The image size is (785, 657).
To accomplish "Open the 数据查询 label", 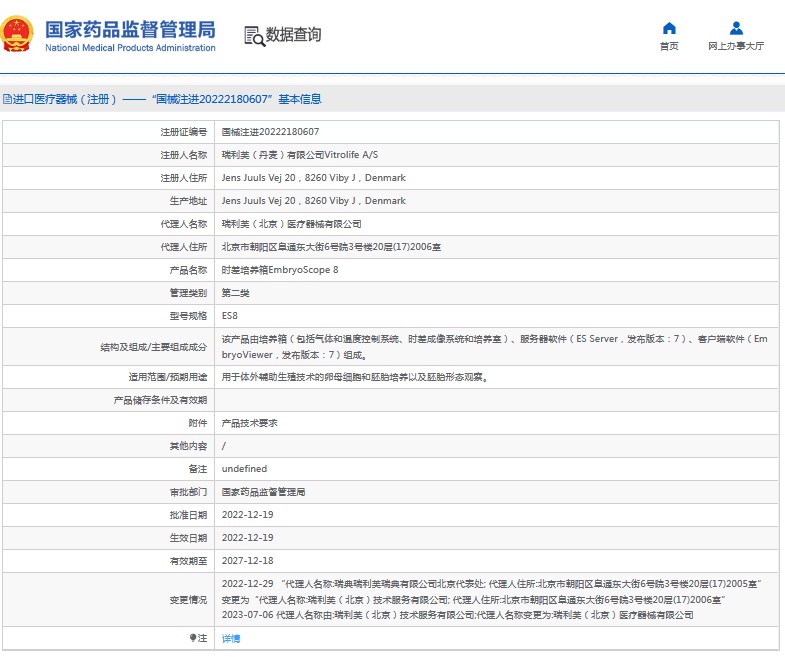I will click(293, 35).
